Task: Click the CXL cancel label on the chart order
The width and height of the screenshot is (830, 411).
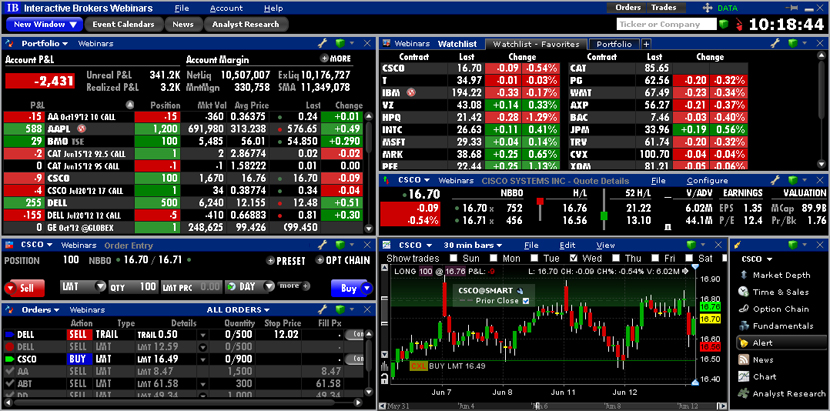Action: [419, 365]
